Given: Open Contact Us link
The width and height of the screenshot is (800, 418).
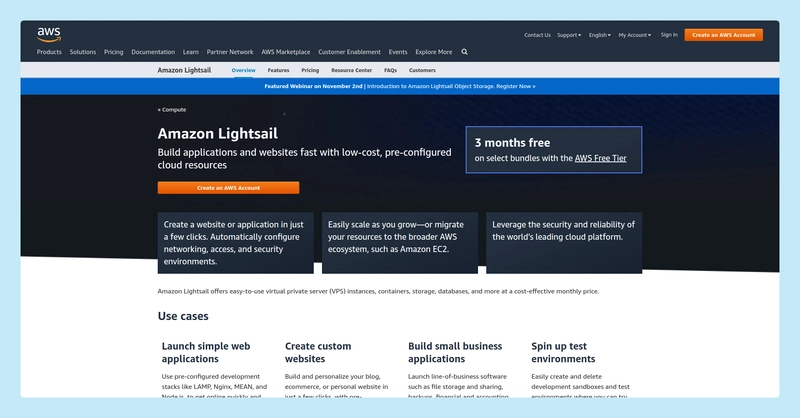Looking at the screenshot, I should [537, 35].
